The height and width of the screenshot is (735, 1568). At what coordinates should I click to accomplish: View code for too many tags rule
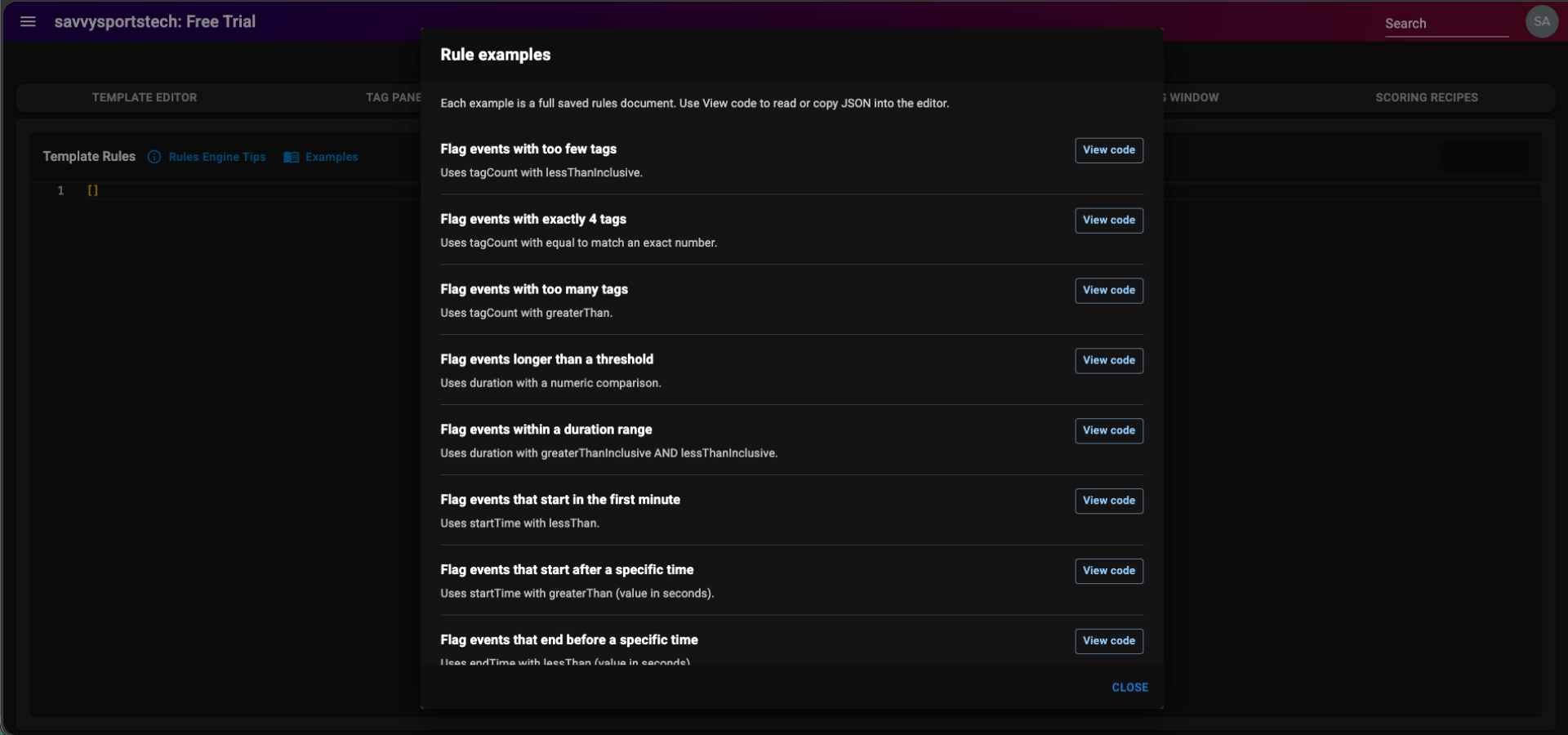[1108, 291]
